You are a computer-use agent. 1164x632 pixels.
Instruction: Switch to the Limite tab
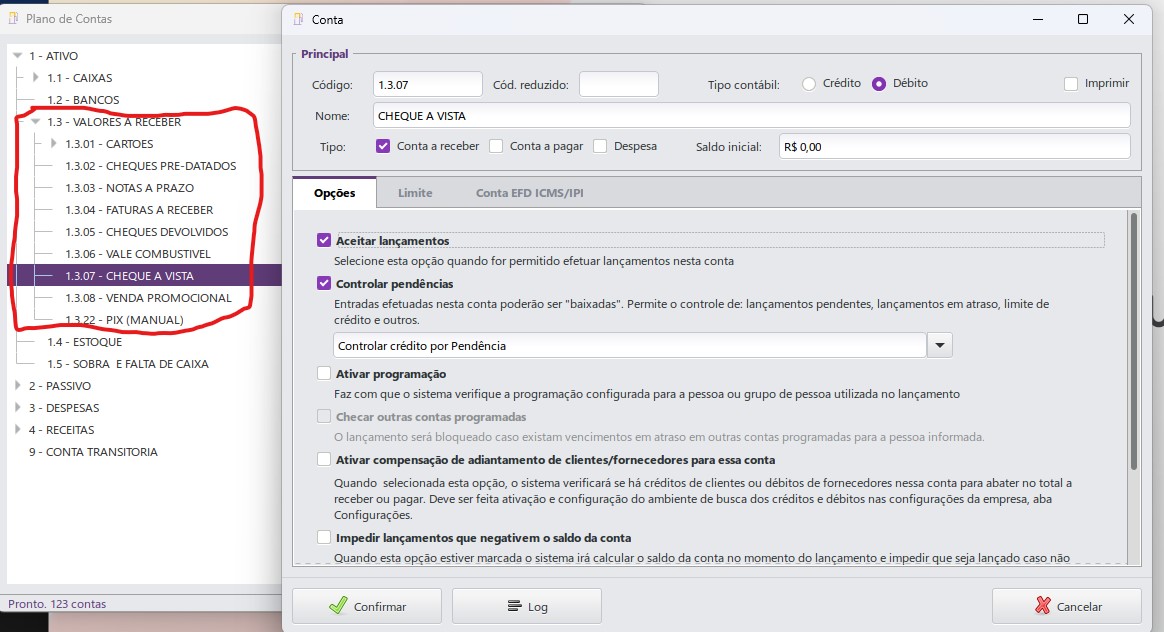[x=415, y=193]
